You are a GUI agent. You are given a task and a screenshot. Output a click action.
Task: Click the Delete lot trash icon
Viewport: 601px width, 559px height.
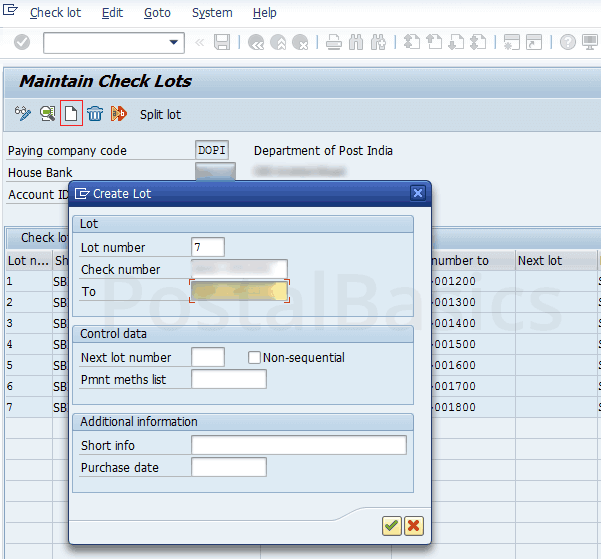click(x=95, y=114)
